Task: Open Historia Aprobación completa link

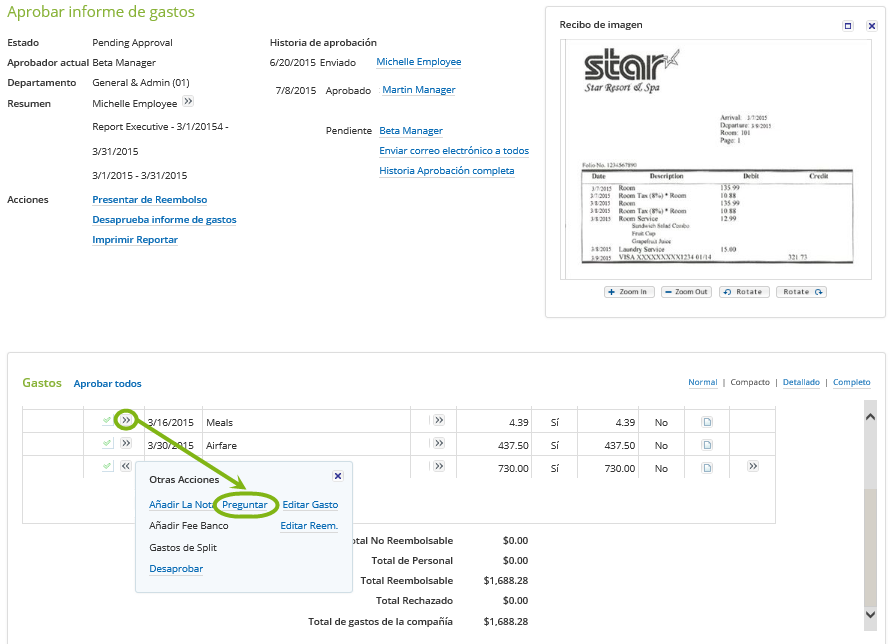Action: coord(446,171)
